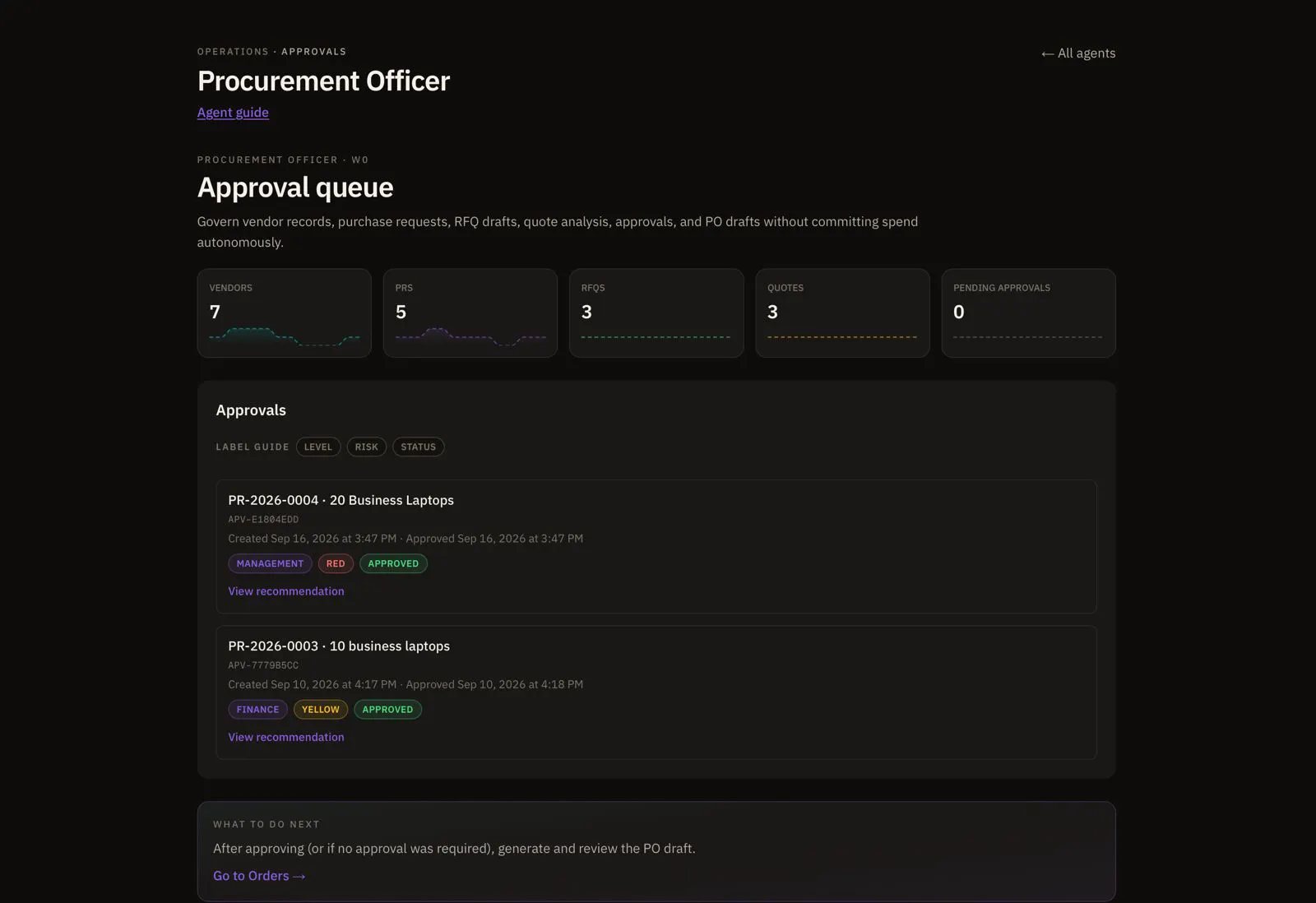
Task: Click approval ID APV-E1804EDD
Action: point(263,520)
